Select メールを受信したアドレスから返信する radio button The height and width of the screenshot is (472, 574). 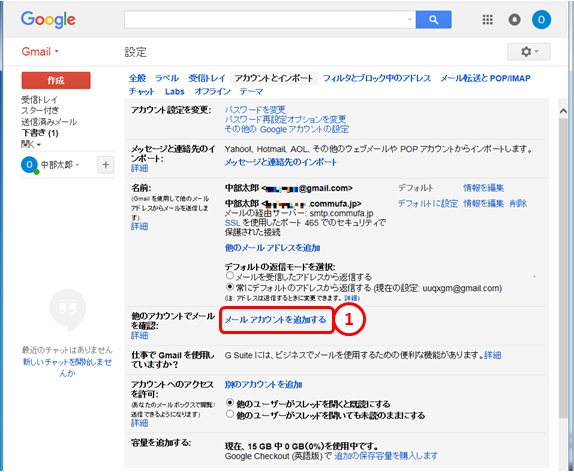[x=230, y=275]
